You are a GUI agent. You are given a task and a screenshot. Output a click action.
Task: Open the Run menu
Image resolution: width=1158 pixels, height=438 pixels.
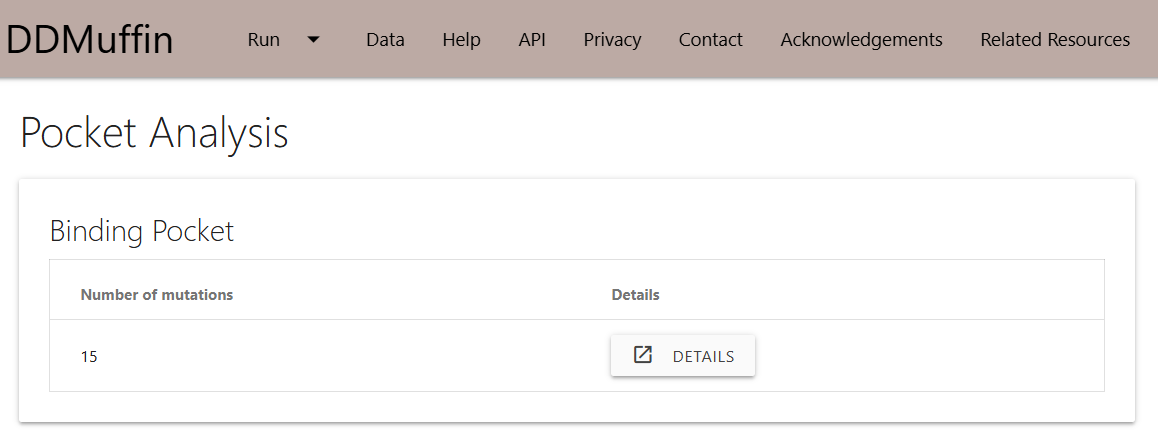(x=264, y=40)
